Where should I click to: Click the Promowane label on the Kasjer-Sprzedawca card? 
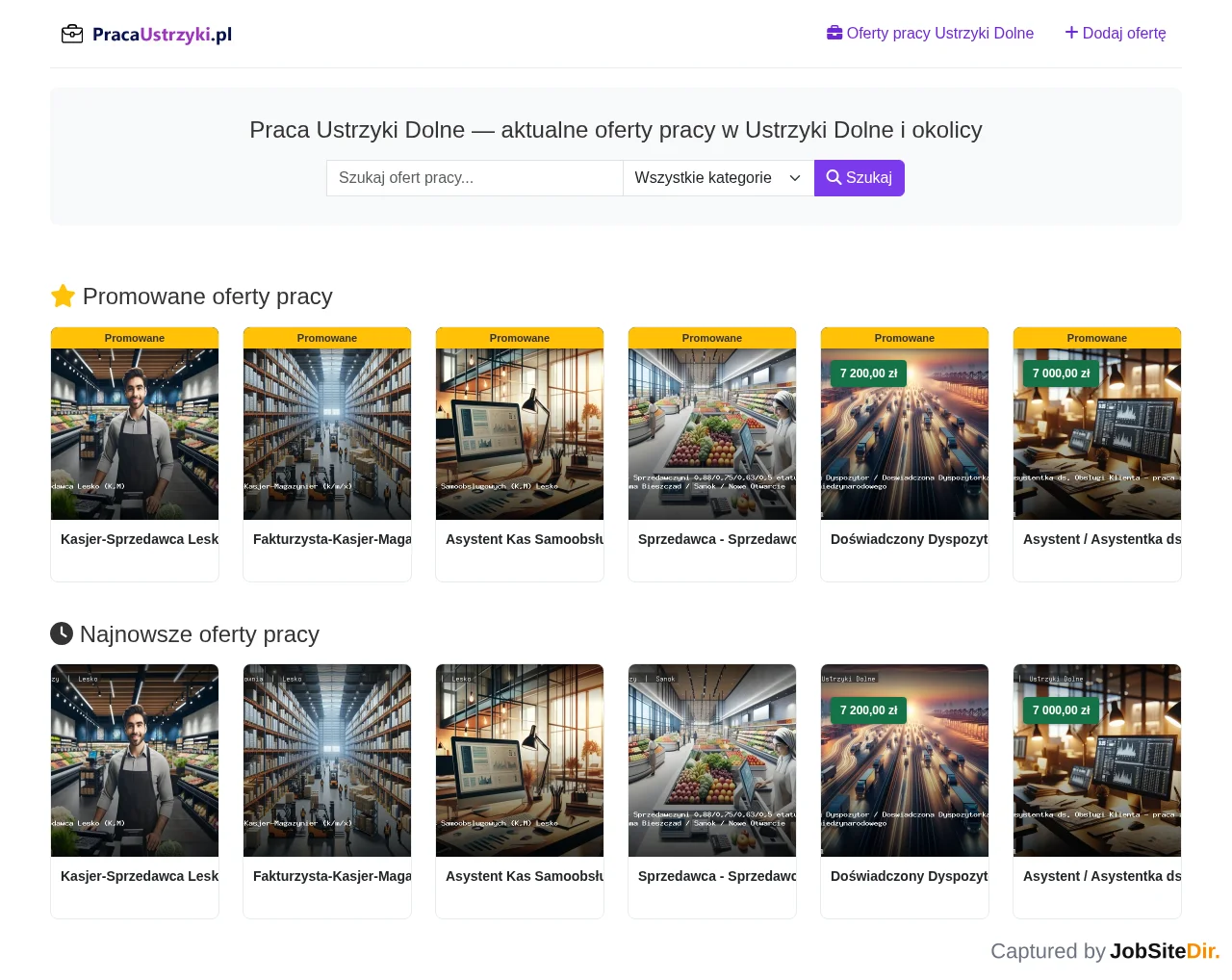pos(135,338)
